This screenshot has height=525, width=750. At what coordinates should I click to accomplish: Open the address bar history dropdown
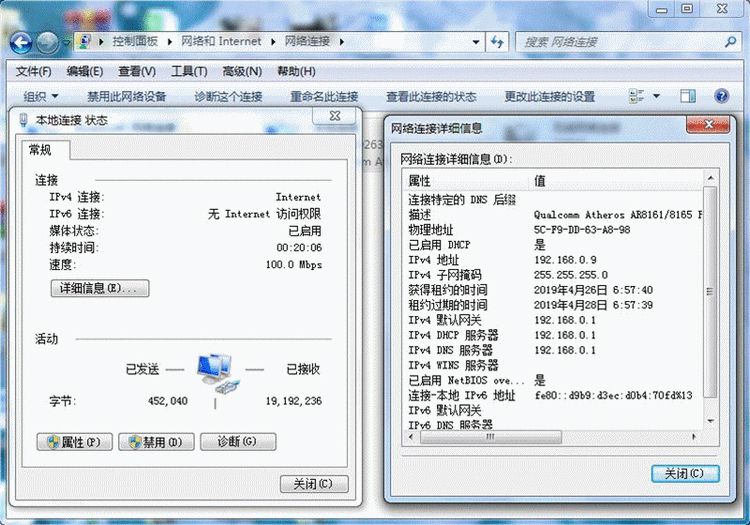coord(476,42)
